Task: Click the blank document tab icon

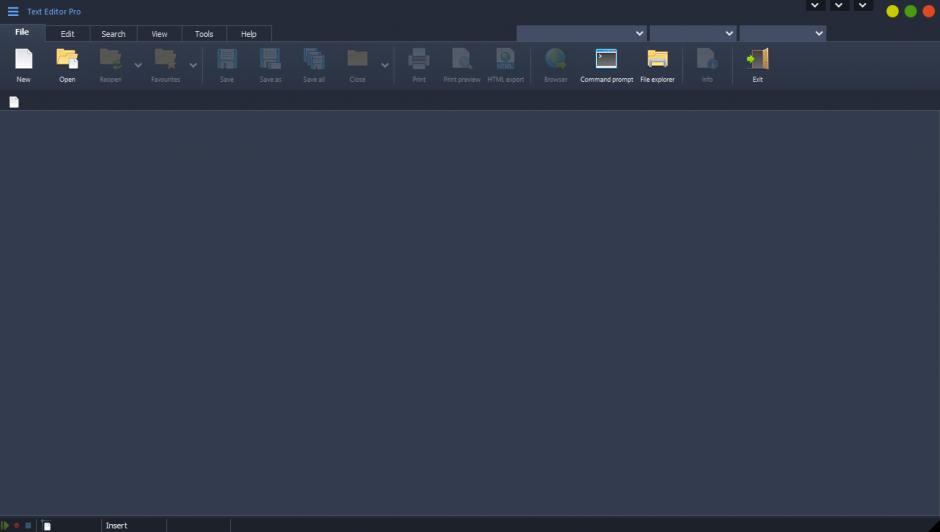Action: click(x=14, y=102)
